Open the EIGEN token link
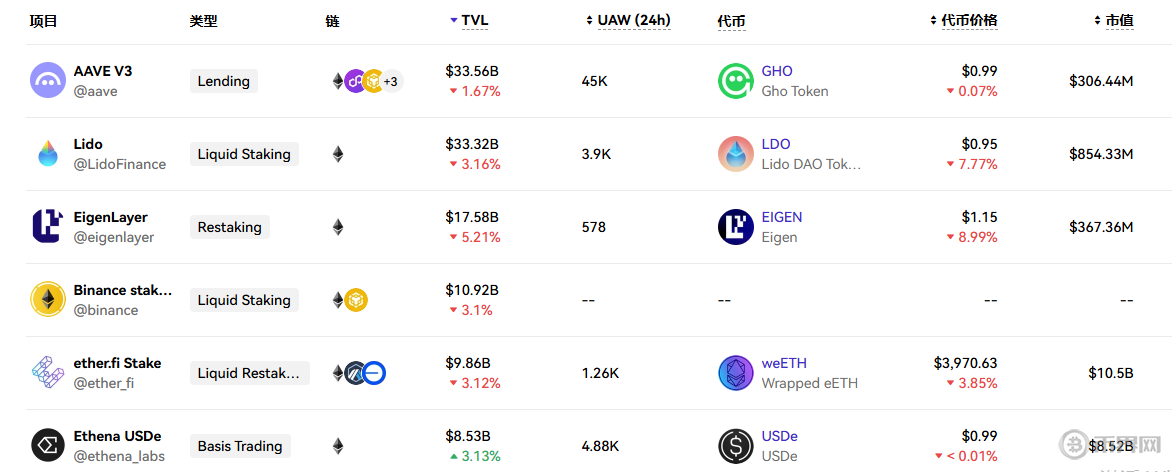This screenshot has height=472, width=1172. [781, 217]
